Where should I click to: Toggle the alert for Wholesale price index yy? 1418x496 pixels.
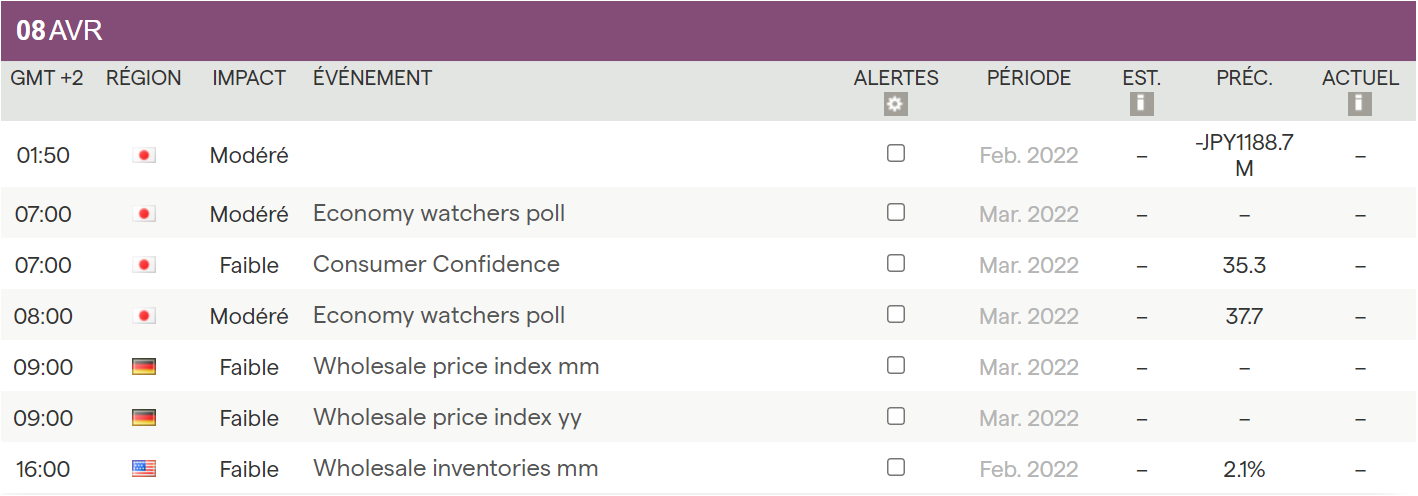tap(896, 416)
